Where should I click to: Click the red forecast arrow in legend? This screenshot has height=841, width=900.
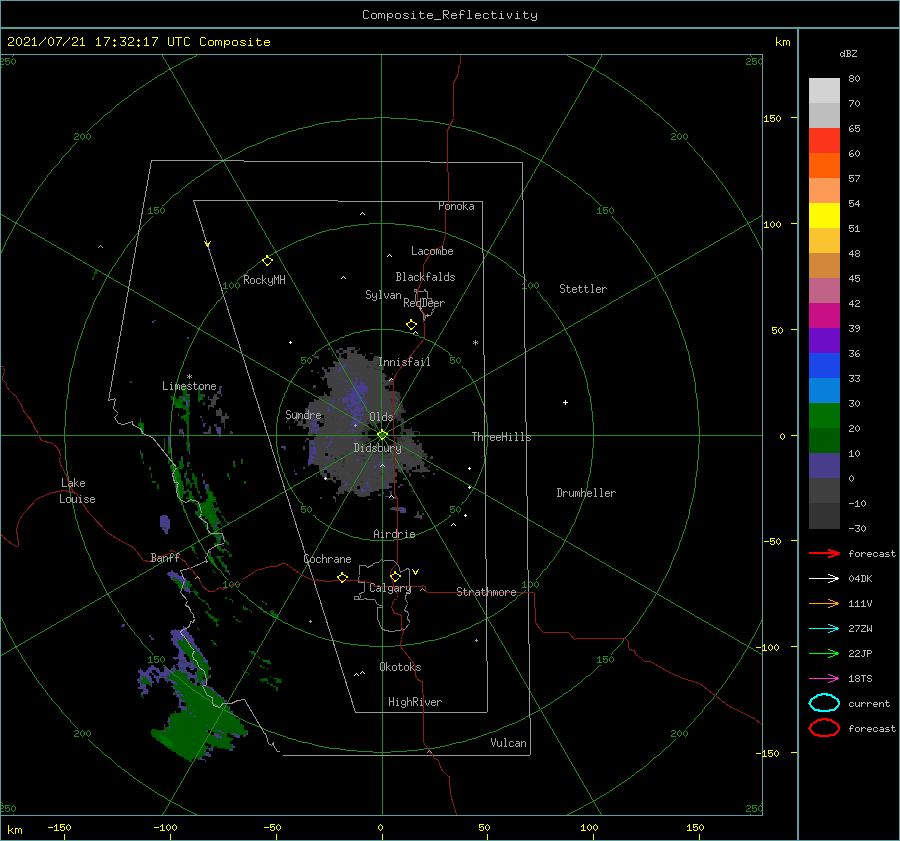824,553
